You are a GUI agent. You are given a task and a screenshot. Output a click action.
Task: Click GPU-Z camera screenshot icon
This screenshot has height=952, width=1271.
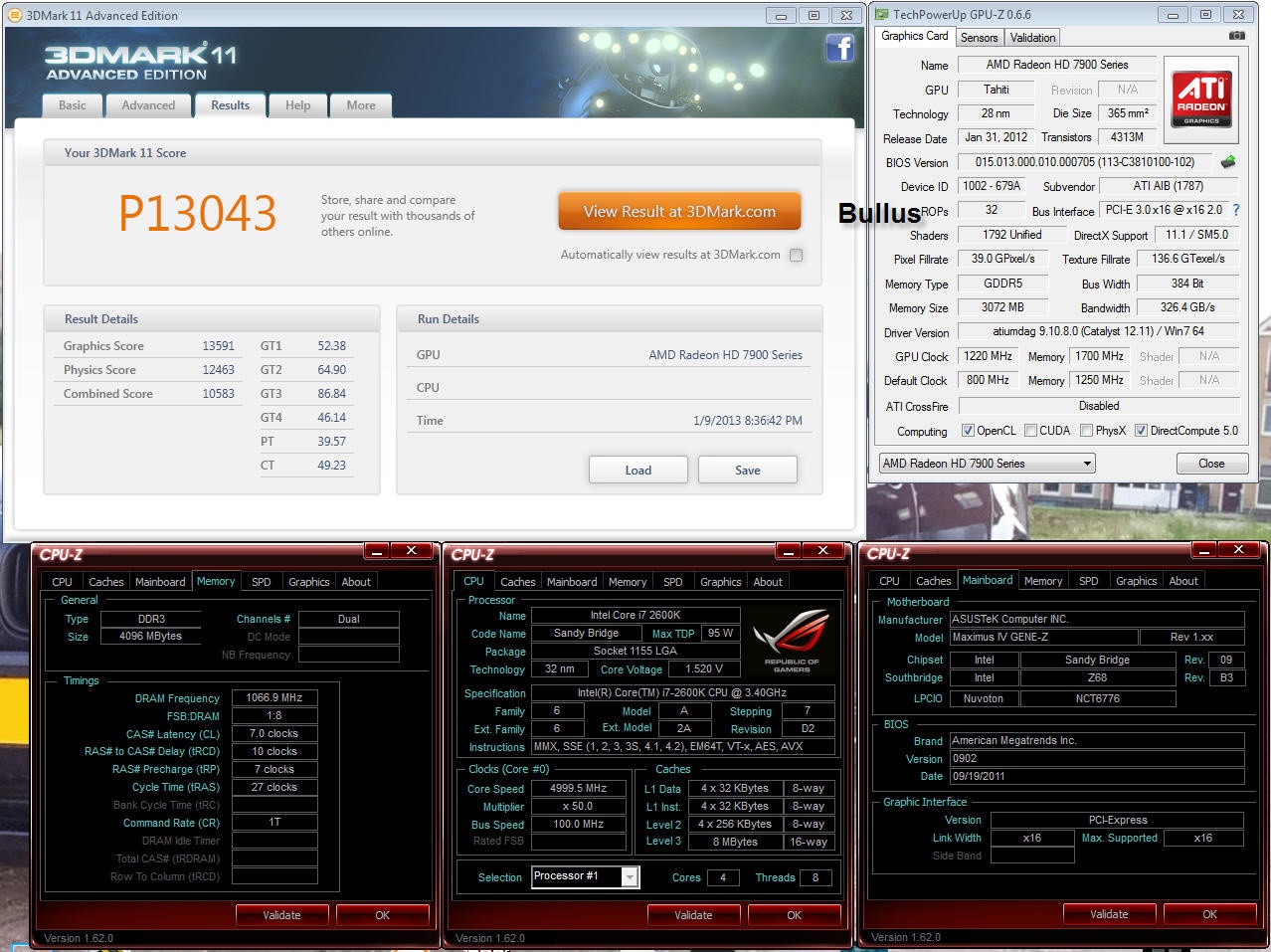coord(1236,36)
